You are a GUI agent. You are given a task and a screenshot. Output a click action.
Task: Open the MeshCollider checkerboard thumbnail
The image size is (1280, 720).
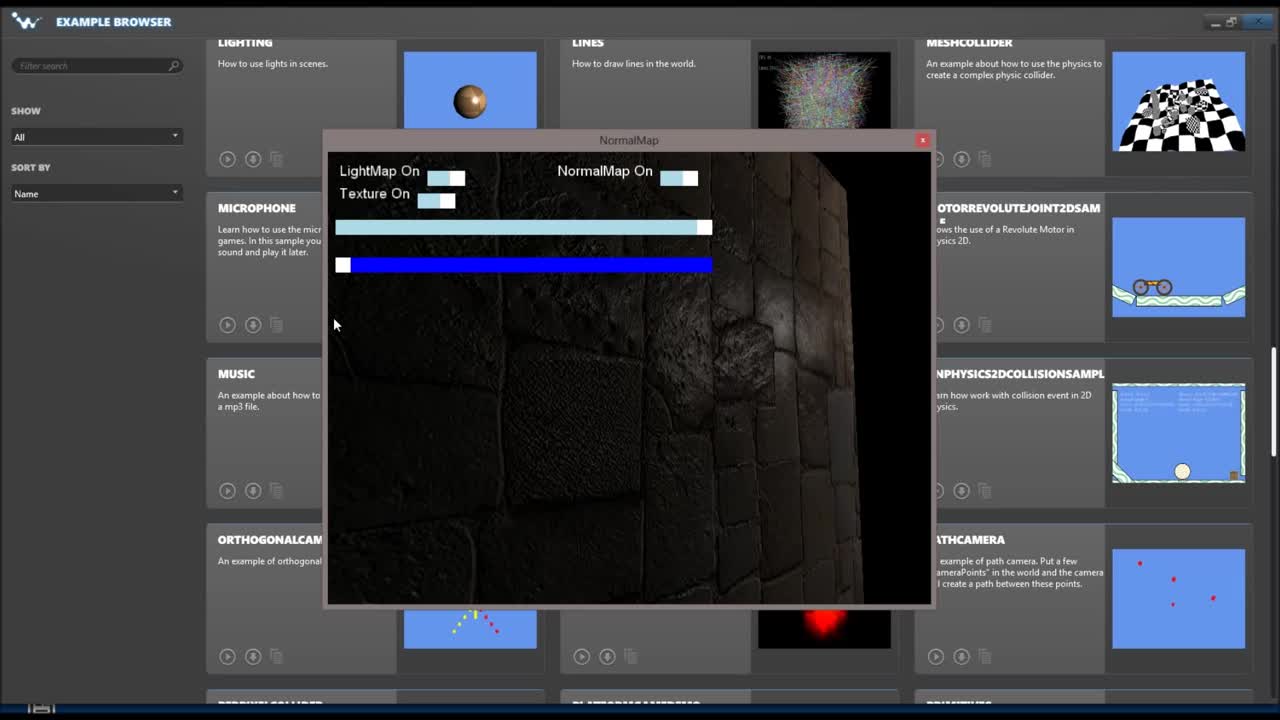[1178, 102]
